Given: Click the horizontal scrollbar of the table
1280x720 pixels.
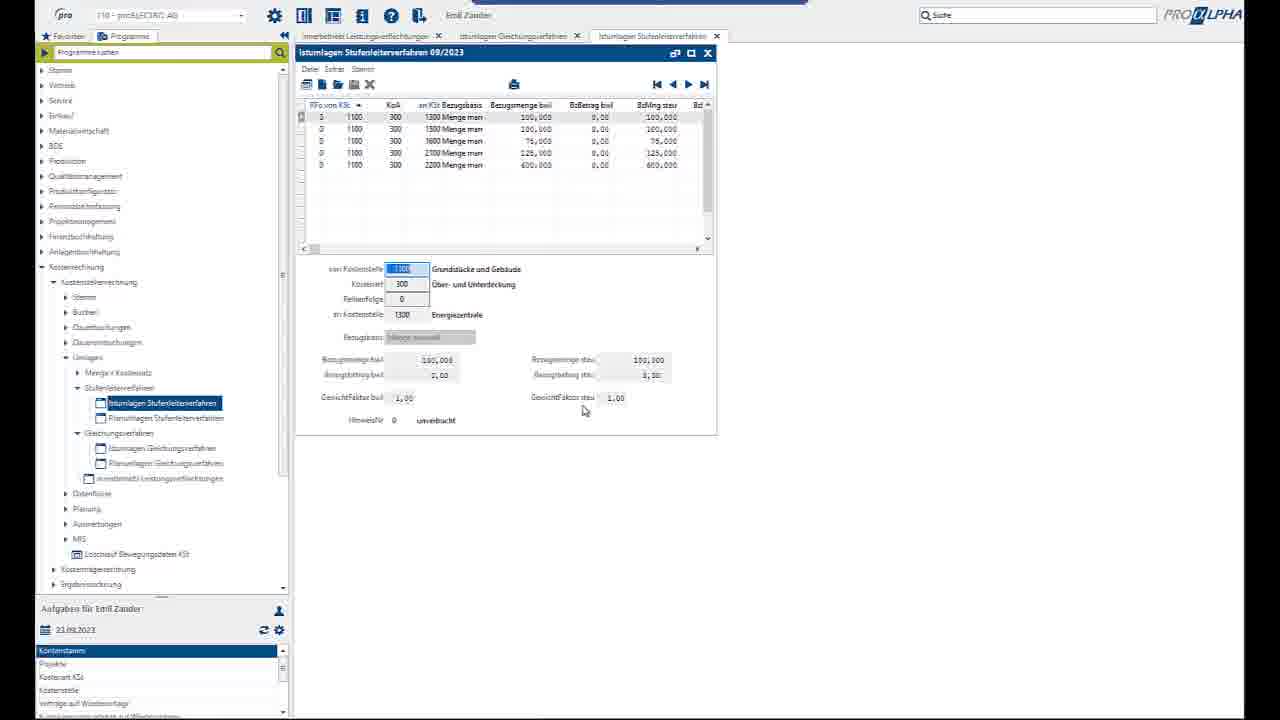Looking at the screenshot, I should (x=500, y=248).
